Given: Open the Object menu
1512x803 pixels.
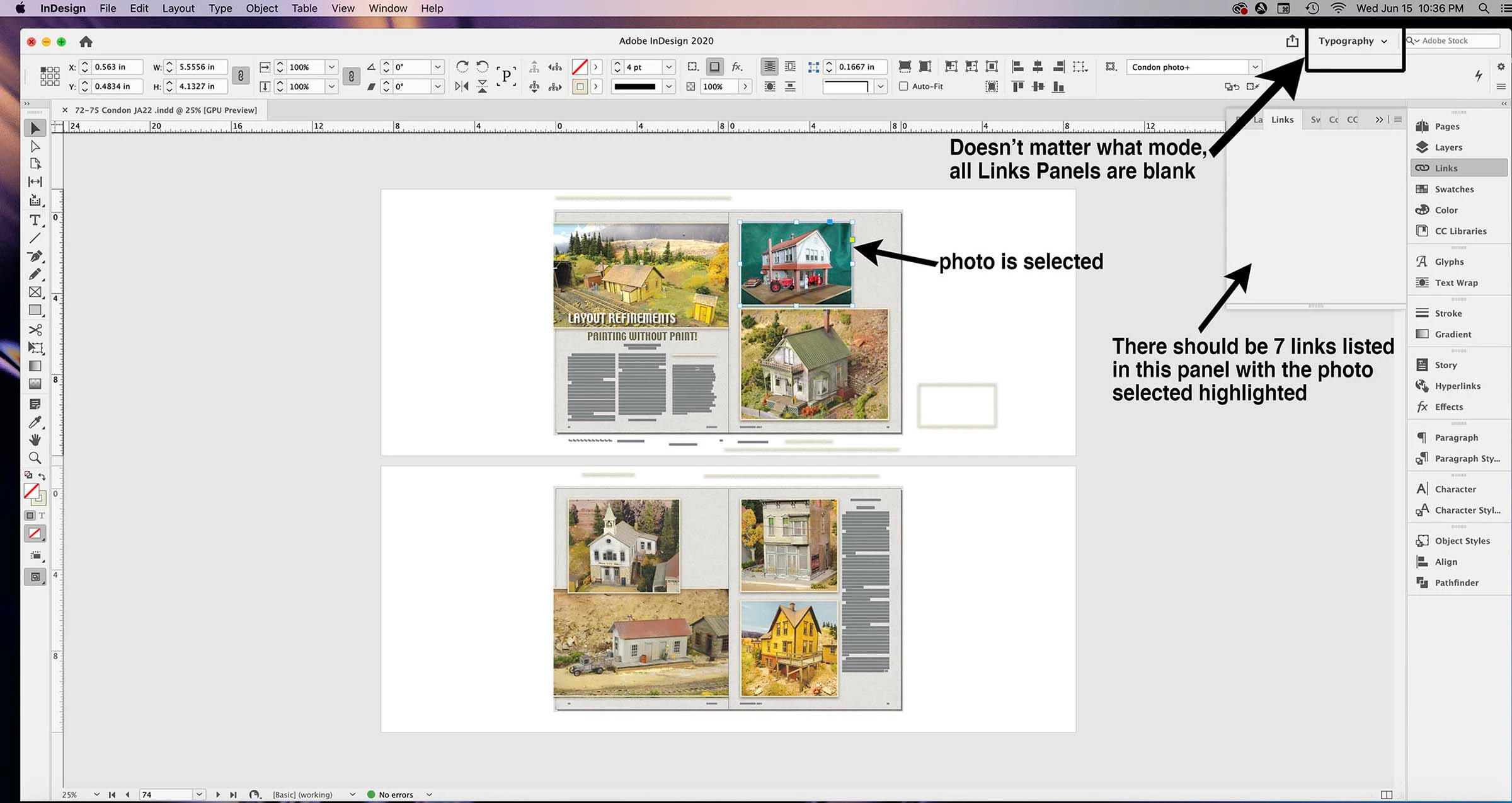Looking at the screenshot, I should 261,8.
